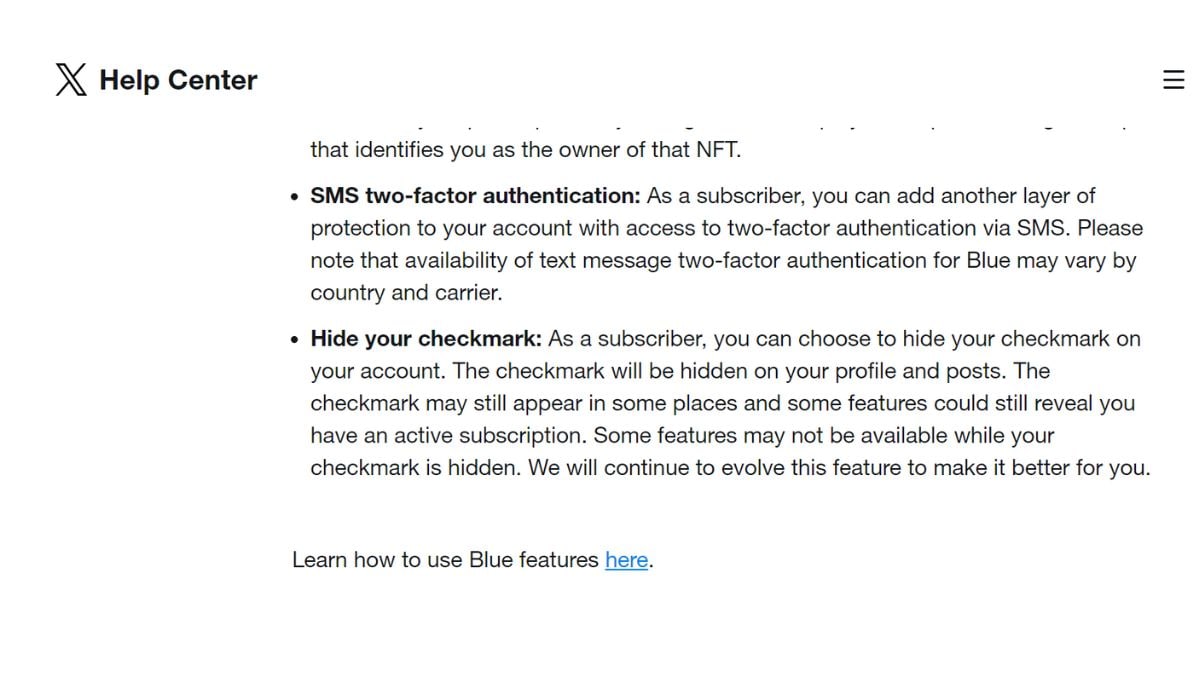Image resolution: width=1200 pixels, height=675 pixels.
Task: Click the line starting "your account. The checkmark will be hidden"
Action: click(680, 371)
